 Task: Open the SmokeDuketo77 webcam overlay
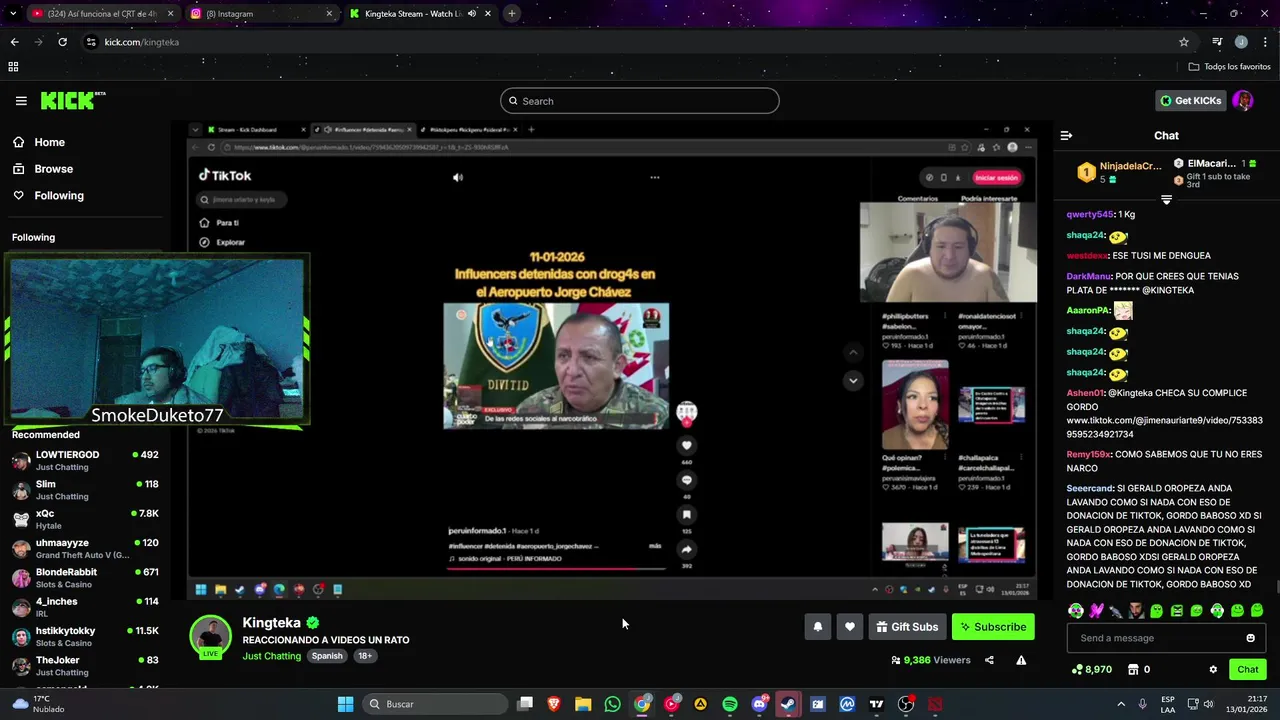(157, 341)
